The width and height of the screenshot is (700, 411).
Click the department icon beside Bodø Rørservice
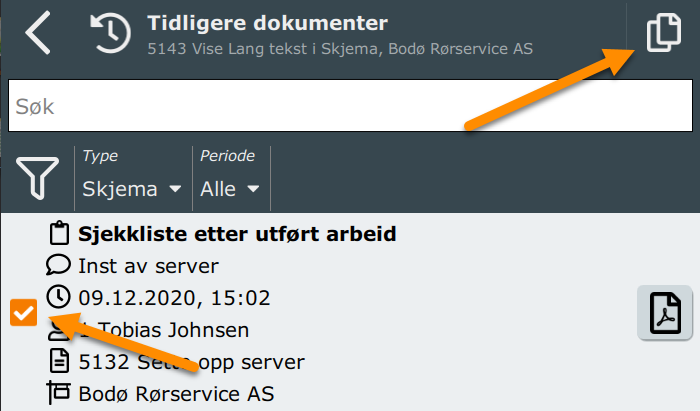click(58, 393)
